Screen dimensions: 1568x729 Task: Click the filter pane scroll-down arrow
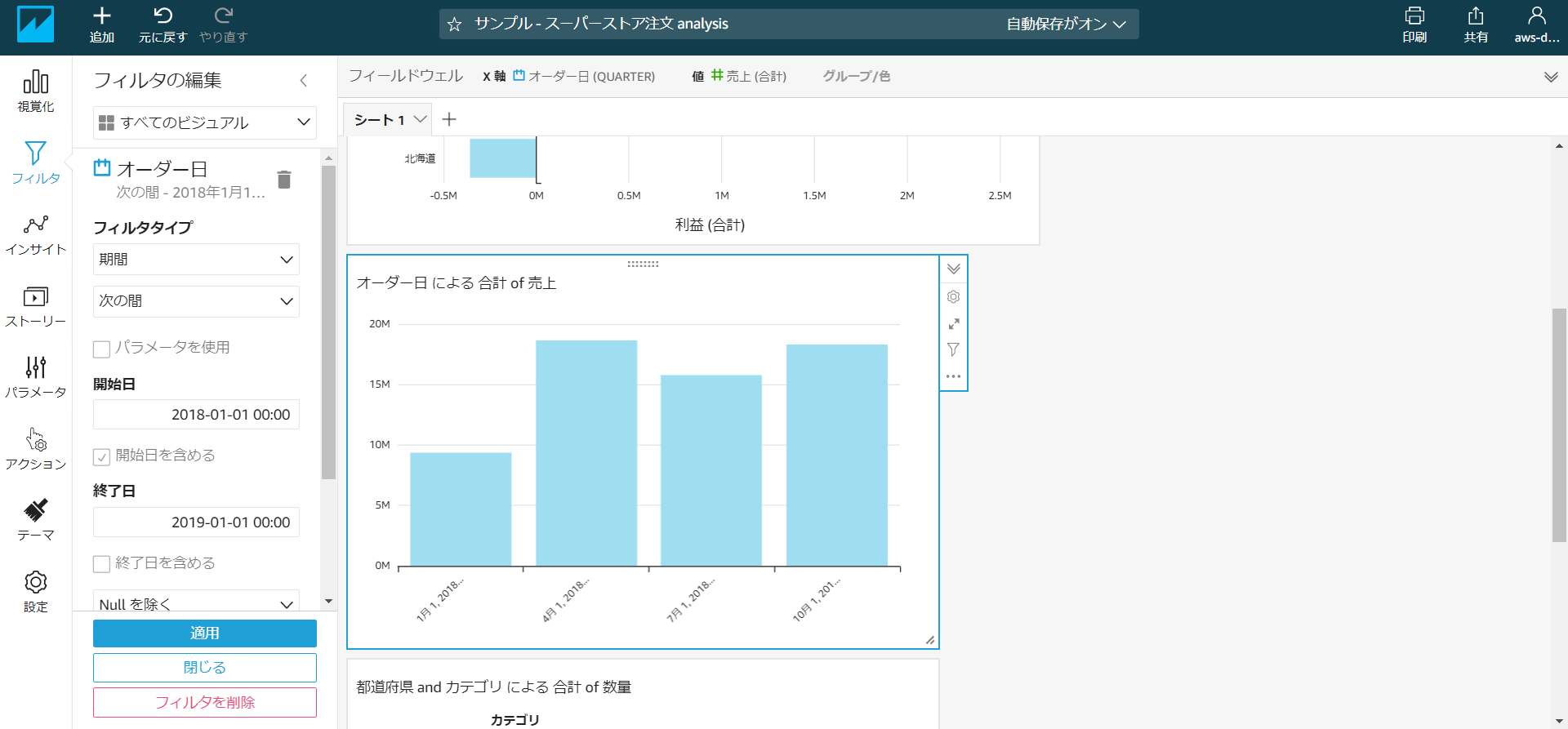(328, 602)
